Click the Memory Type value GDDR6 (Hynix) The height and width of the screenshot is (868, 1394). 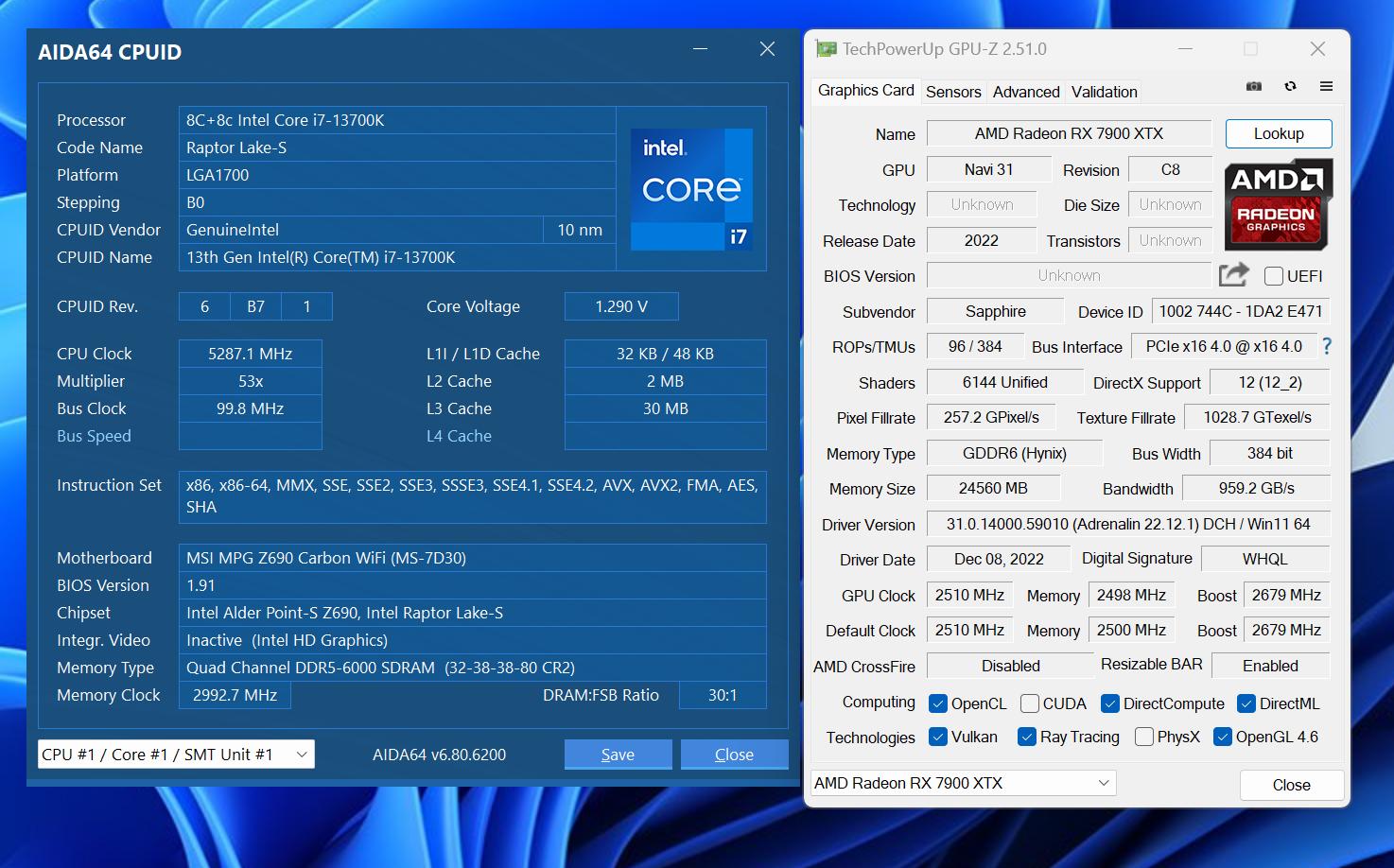(x=1014, y=453)
